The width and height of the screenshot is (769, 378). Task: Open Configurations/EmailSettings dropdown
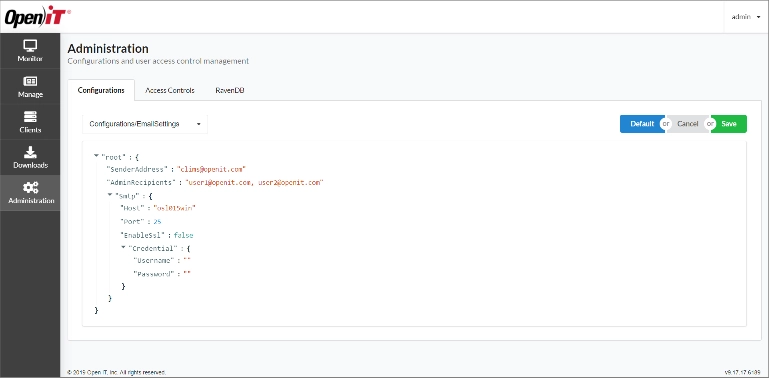tap(145, 124)
